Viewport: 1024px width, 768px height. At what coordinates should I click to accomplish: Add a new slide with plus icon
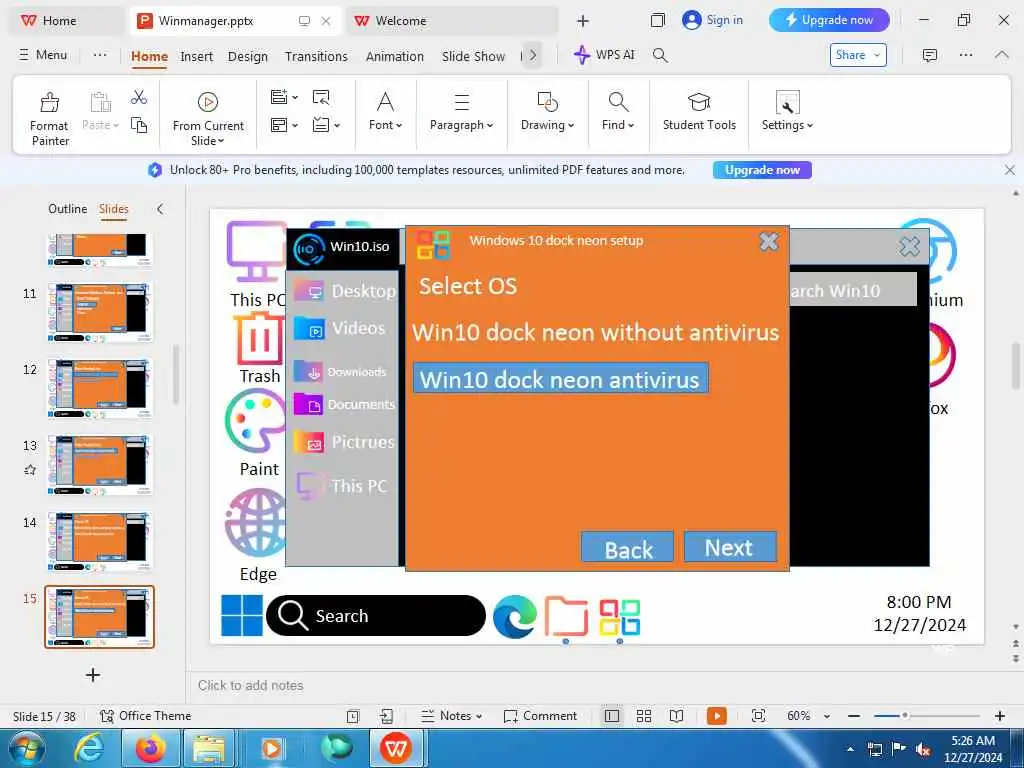click(93, 675)
